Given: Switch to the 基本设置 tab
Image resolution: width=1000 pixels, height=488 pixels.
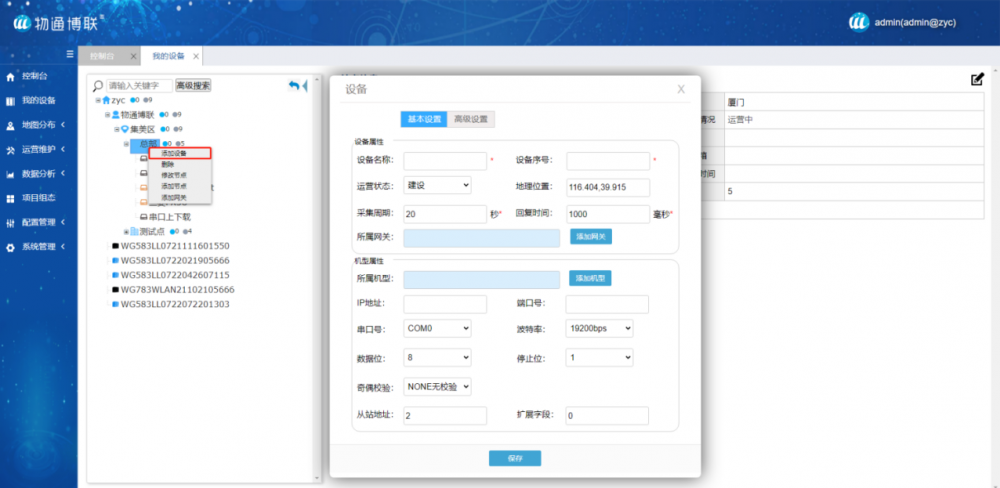Looking at the screenshot, I should [x=424, y=119].
